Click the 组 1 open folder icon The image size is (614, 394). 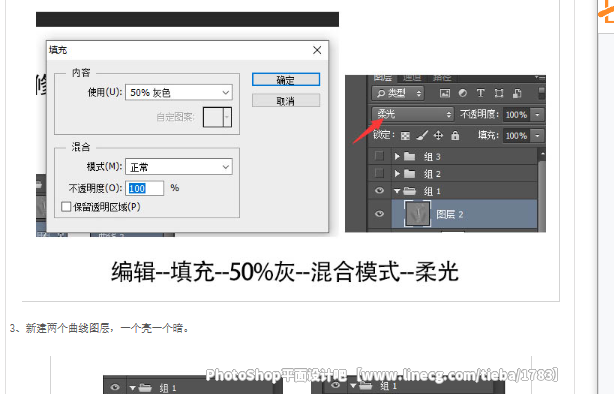coord(410,191)
